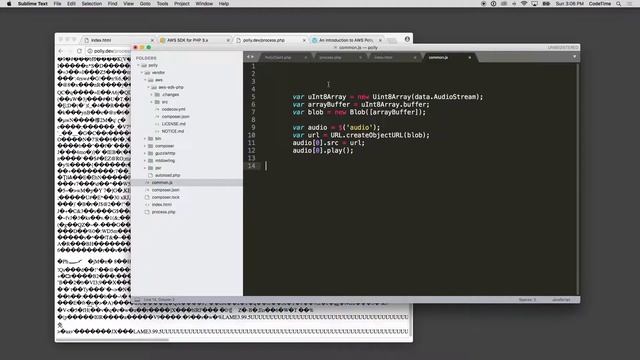
Task: Expand the composer folder
Action: click(145, 146)
